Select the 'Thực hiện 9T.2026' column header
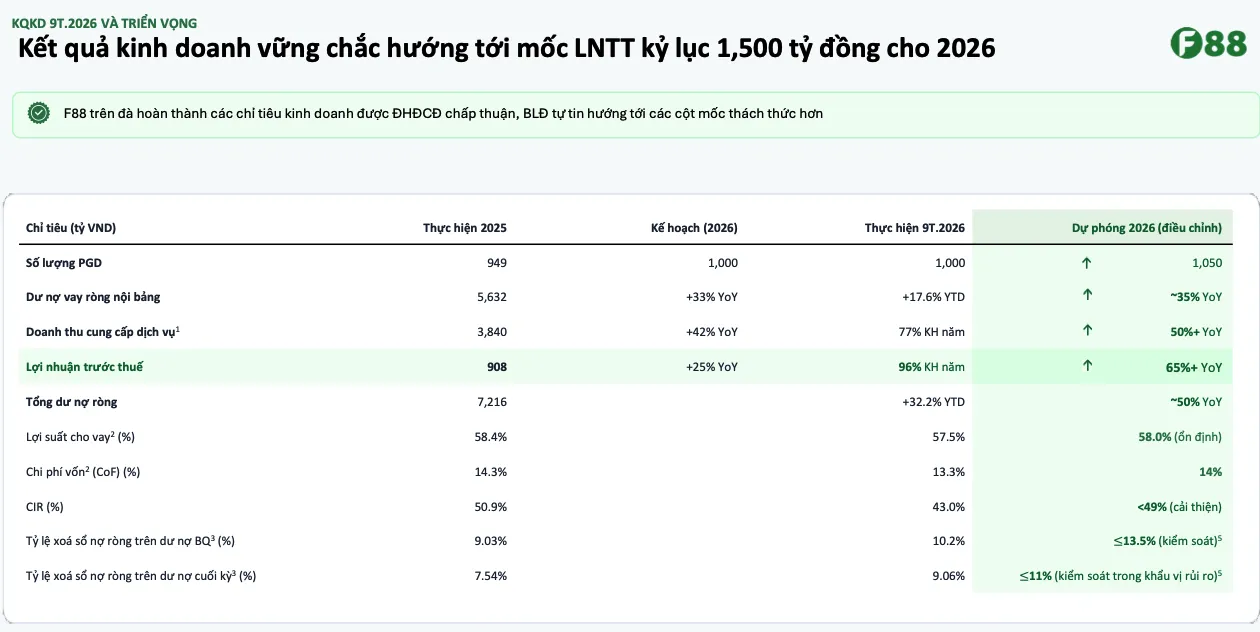The image size is (1260, 632). pyautogui.click(x=915, y=228)
